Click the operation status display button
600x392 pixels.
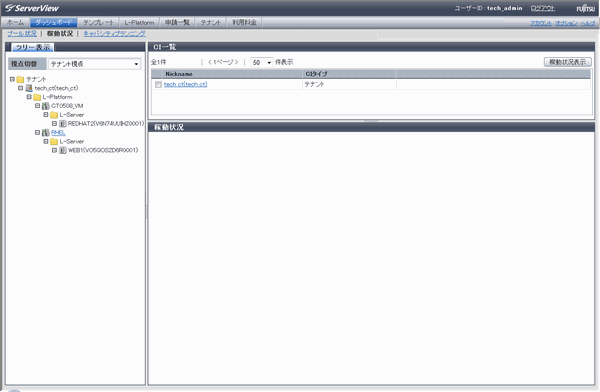[567, 62]
